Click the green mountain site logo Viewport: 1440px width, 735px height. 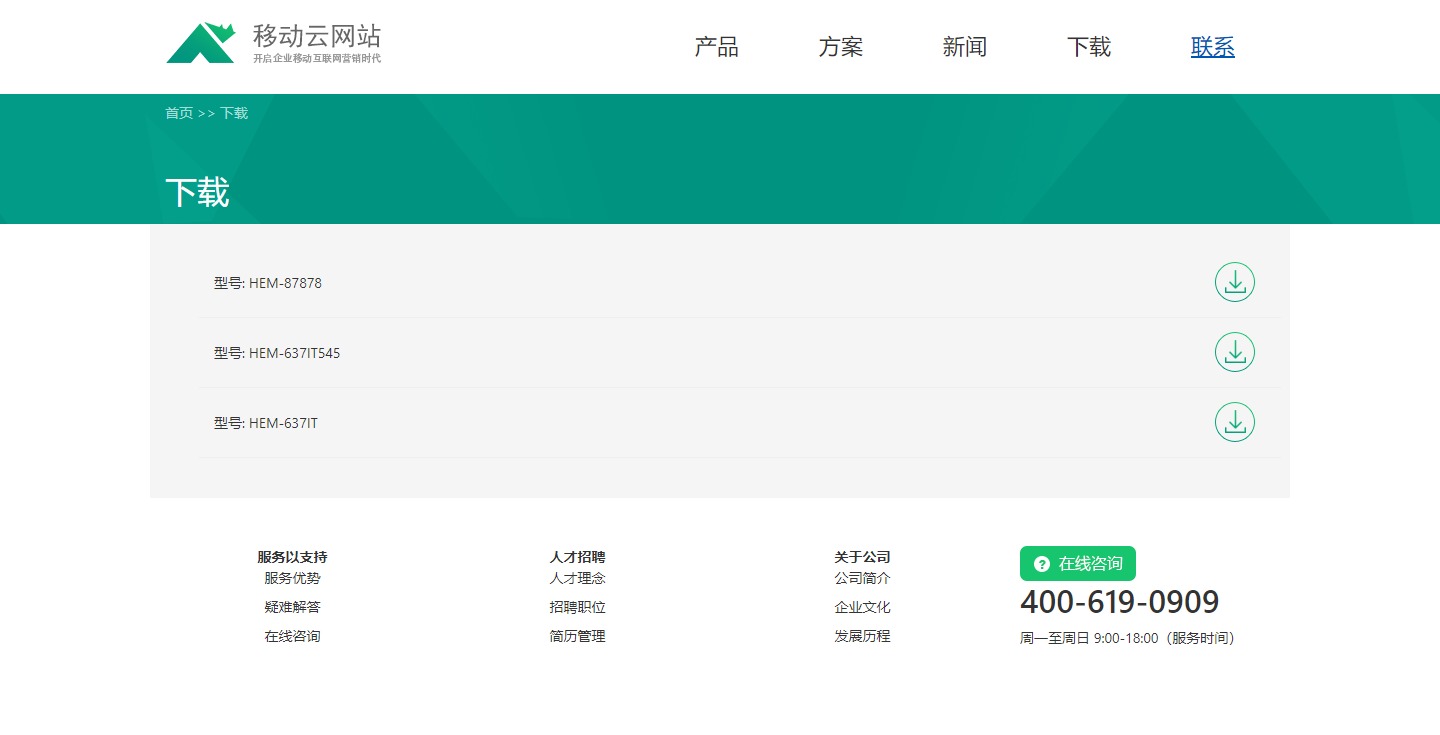point(200,43)
